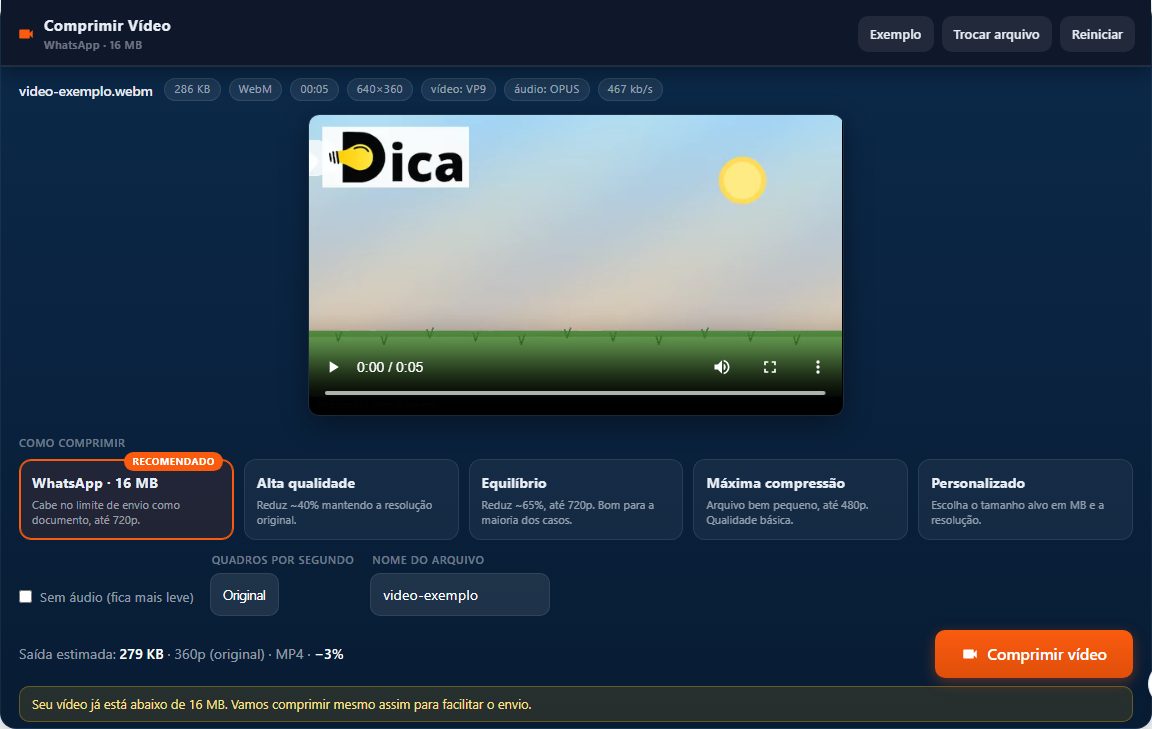The image size is (1152, 729).
Task: Open the video player more options menu
Action: coord(817,367)
